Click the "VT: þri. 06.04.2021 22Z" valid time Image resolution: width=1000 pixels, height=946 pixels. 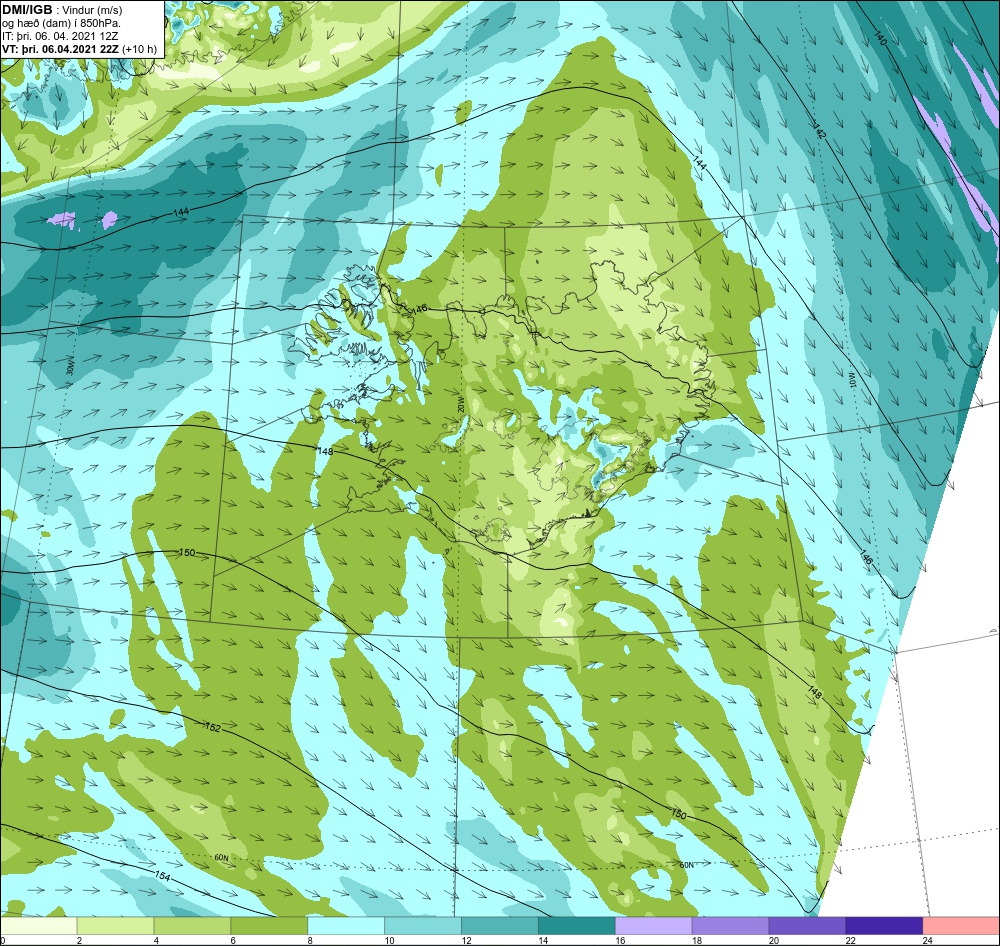pos(61,49)
